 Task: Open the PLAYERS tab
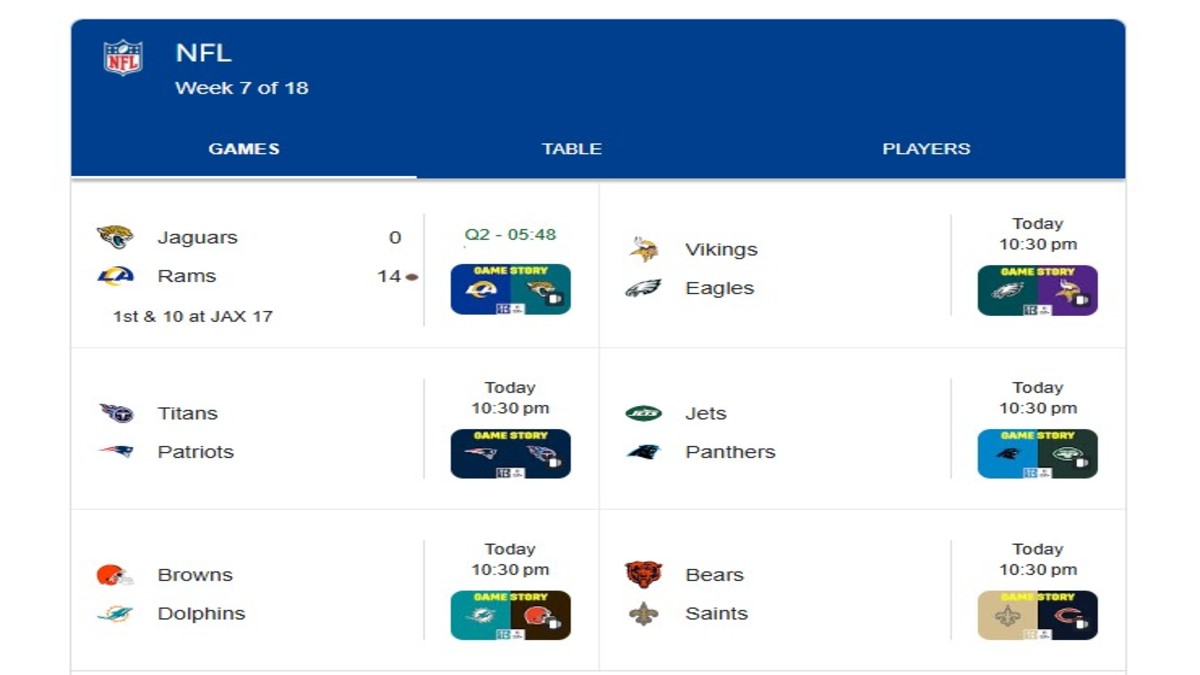pyautogui.click(x=926, y=149)
